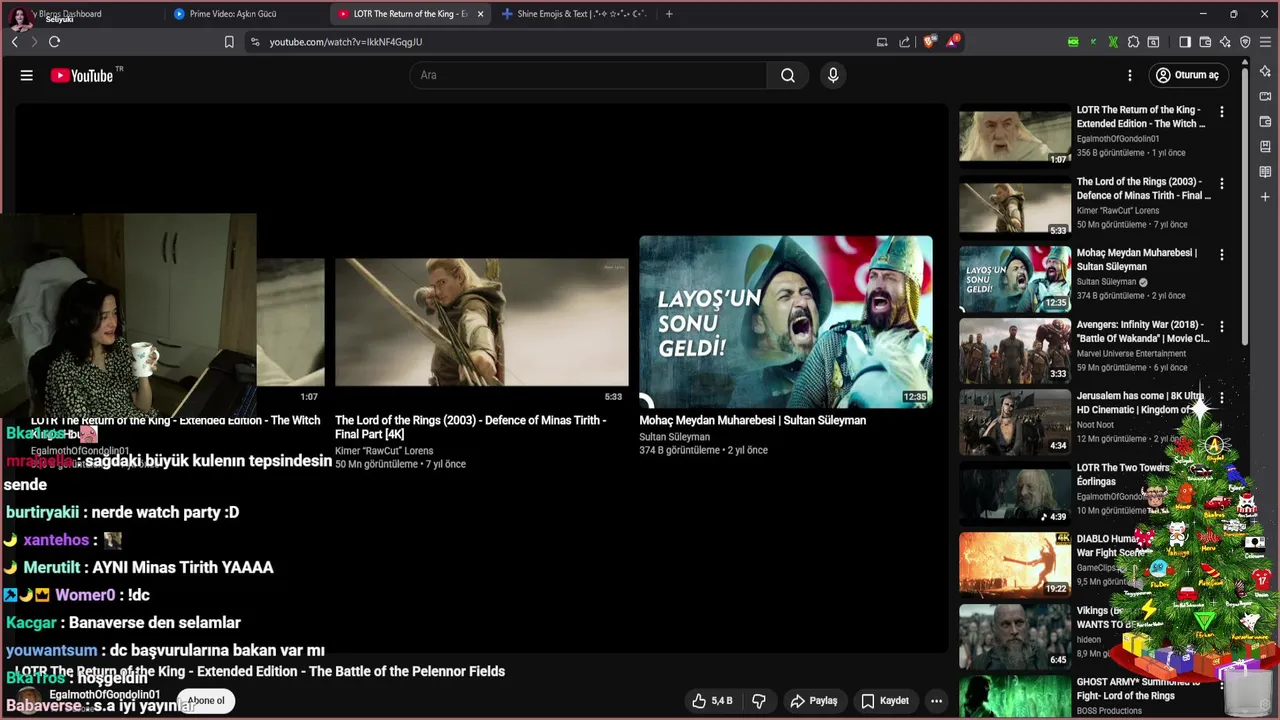Click the green X extension icon
The image size is (1280, 720).
coord(1113,42)
